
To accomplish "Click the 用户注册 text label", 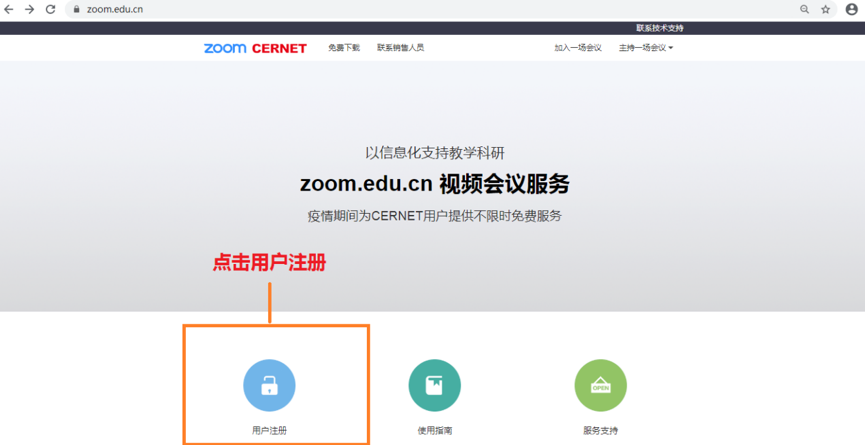I will point(269,431).
